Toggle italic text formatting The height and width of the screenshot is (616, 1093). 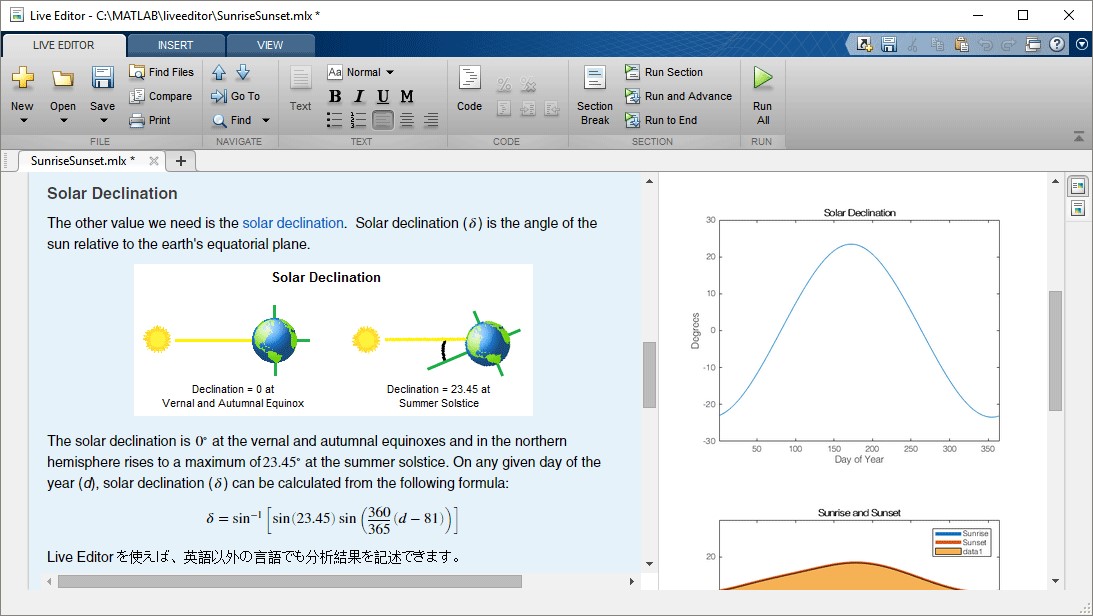(358, 96)
